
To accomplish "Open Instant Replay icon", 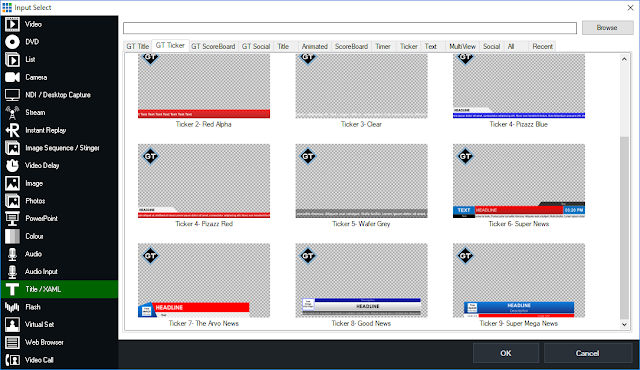I will tap(12, 130).
